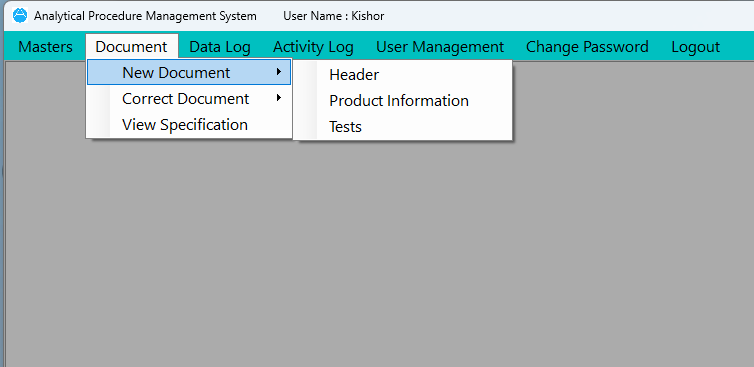Image resolution: width=754 pixels, height=367 pixels.
Task: Select Change Password in the menu bar
Action: [x=587, y=47]
